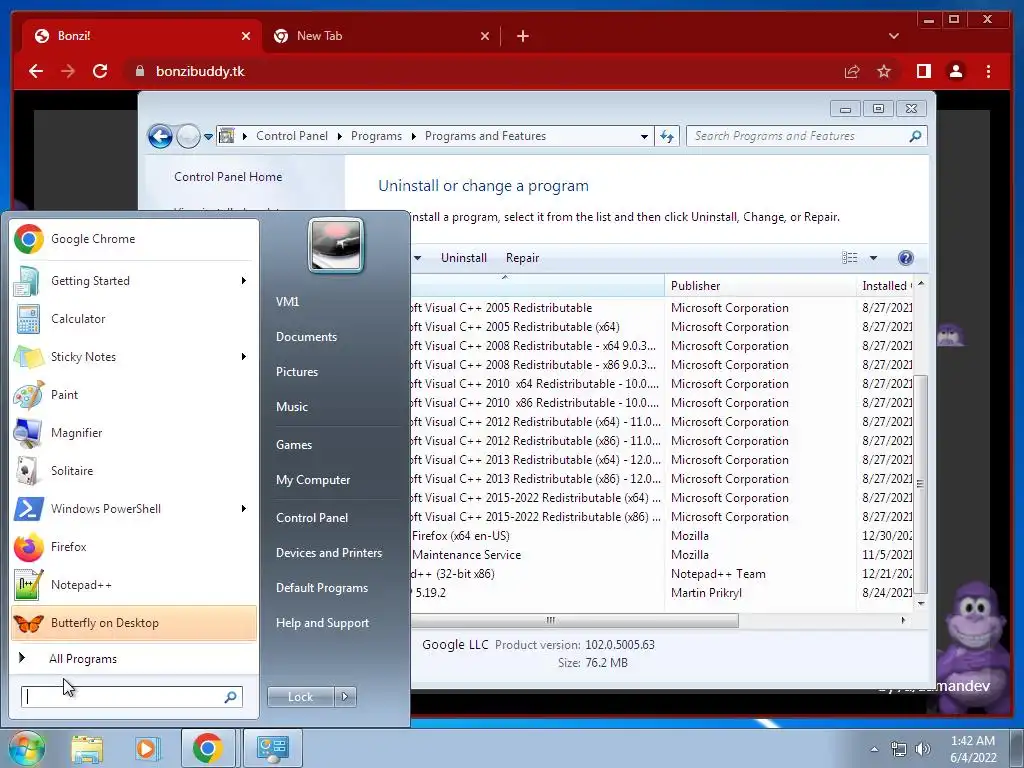Launch Butterfly on Desktop
The height and width of the screenshot is (768, 1024).
pyautogui.click(x=134, y=622)
